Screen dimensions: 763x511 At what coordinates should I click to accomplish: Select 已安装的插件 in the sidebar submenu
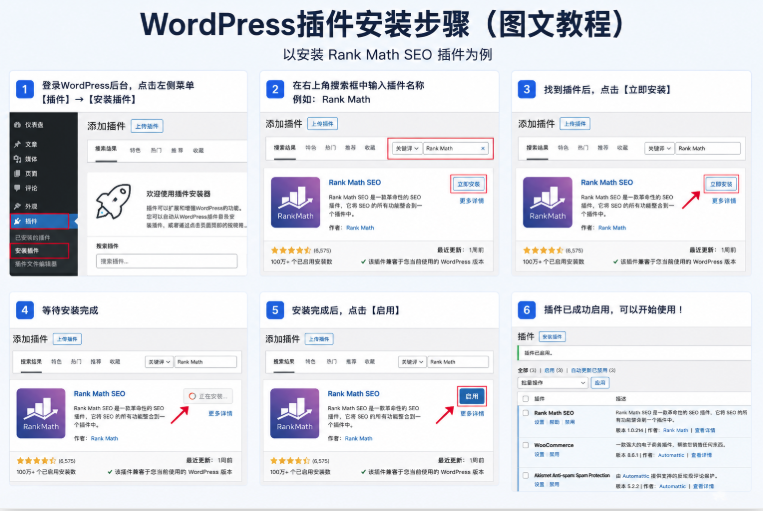pos(33,237)
